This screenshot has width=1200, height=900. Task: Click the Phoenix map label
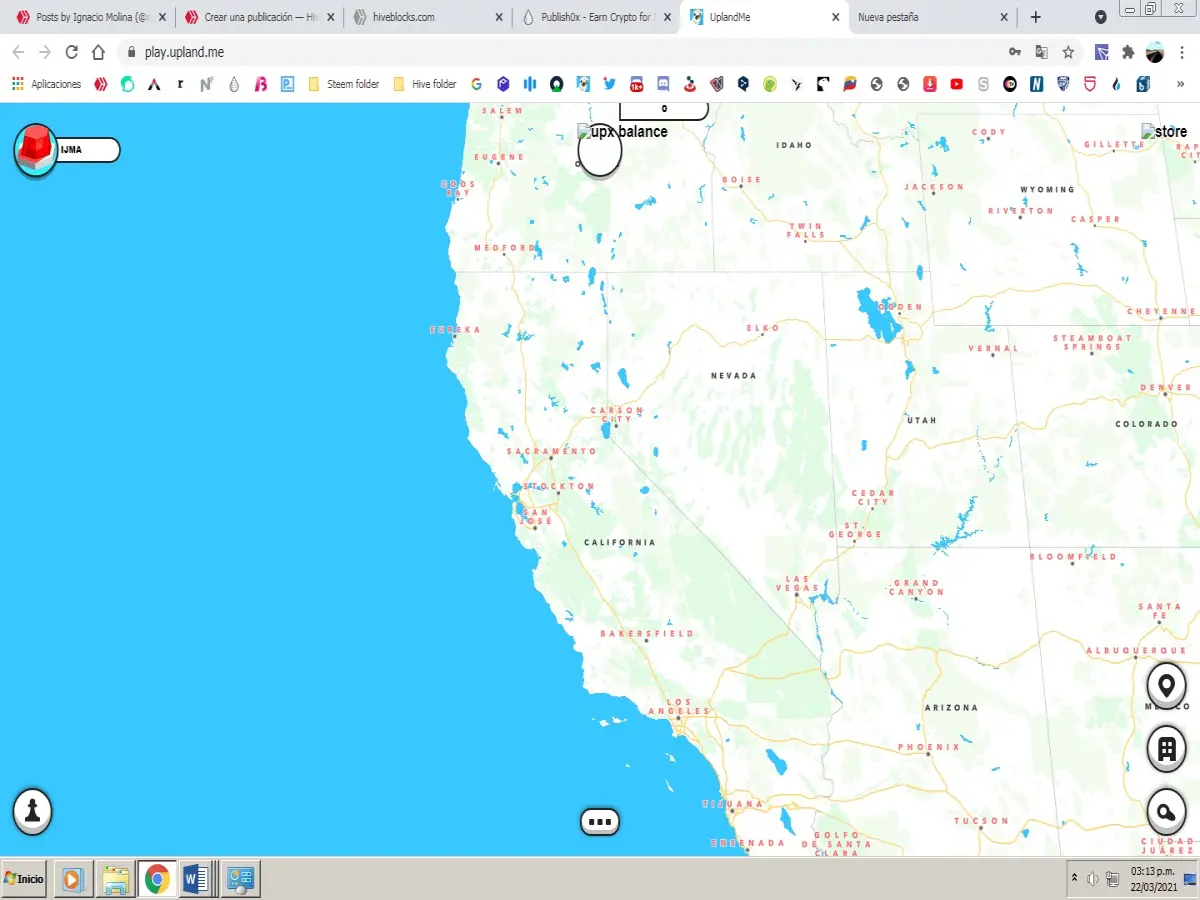[x=929, y=747]
